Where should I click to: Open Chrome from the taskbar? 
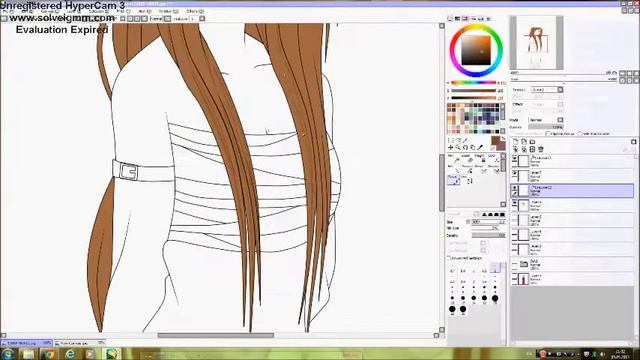(49, 353)
